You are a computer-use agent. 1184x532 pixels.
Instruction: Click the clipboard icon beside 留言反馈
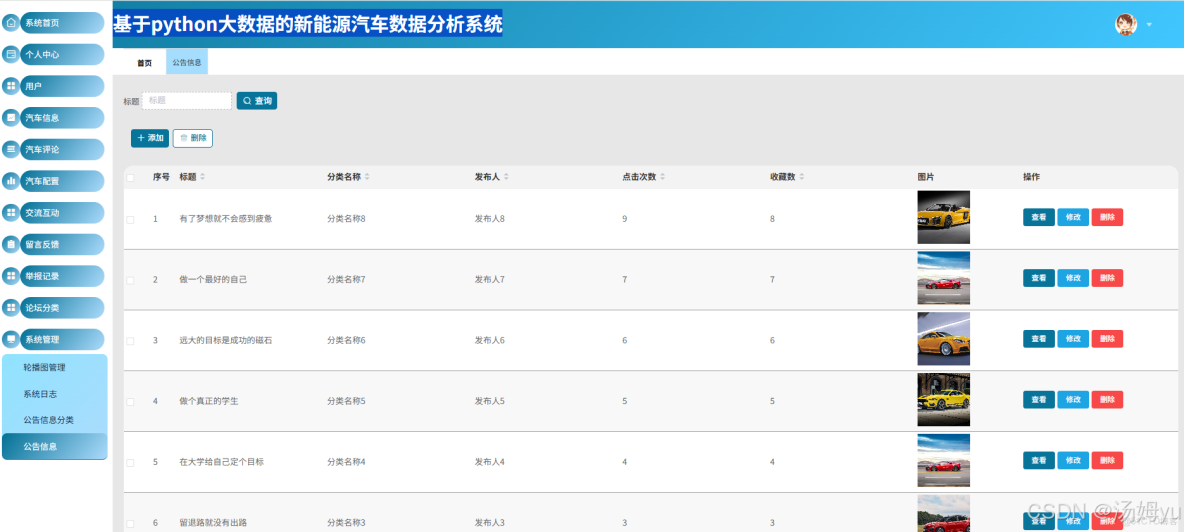pyautogui.click(x=11, y=244)
